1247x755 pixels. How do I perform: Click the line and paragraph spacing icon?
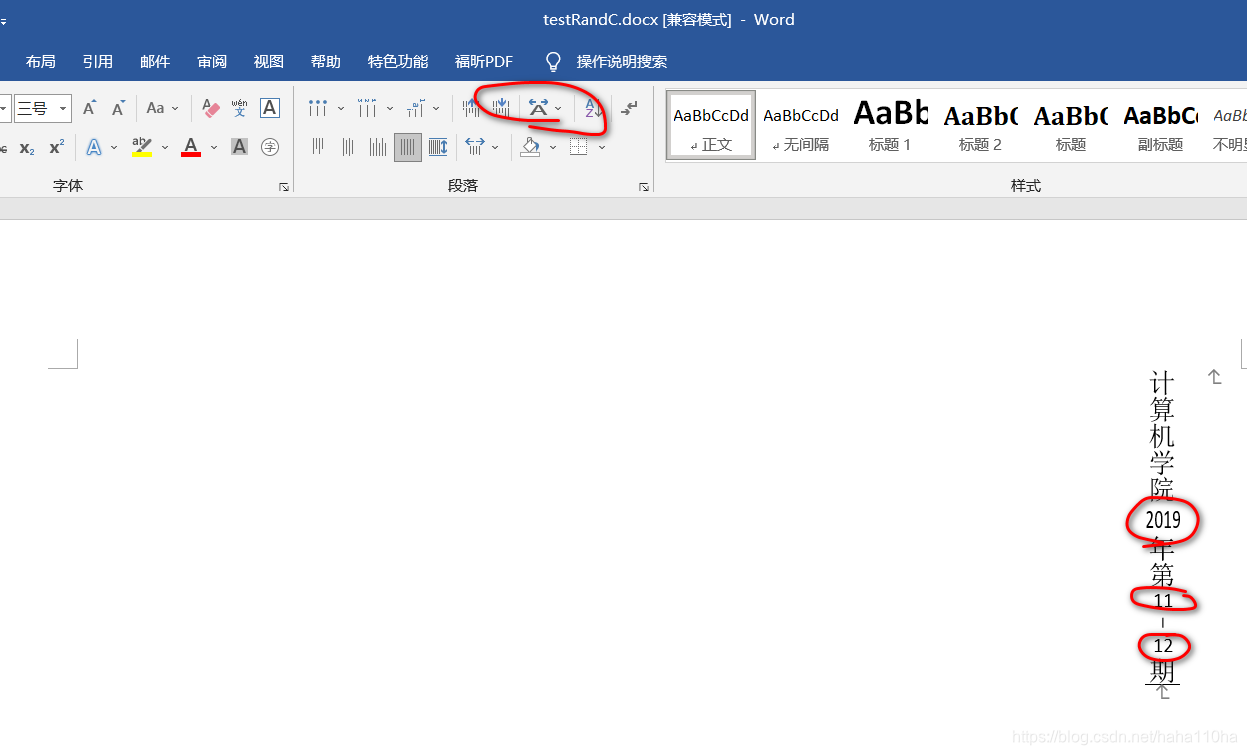click(x=475, y=147)
